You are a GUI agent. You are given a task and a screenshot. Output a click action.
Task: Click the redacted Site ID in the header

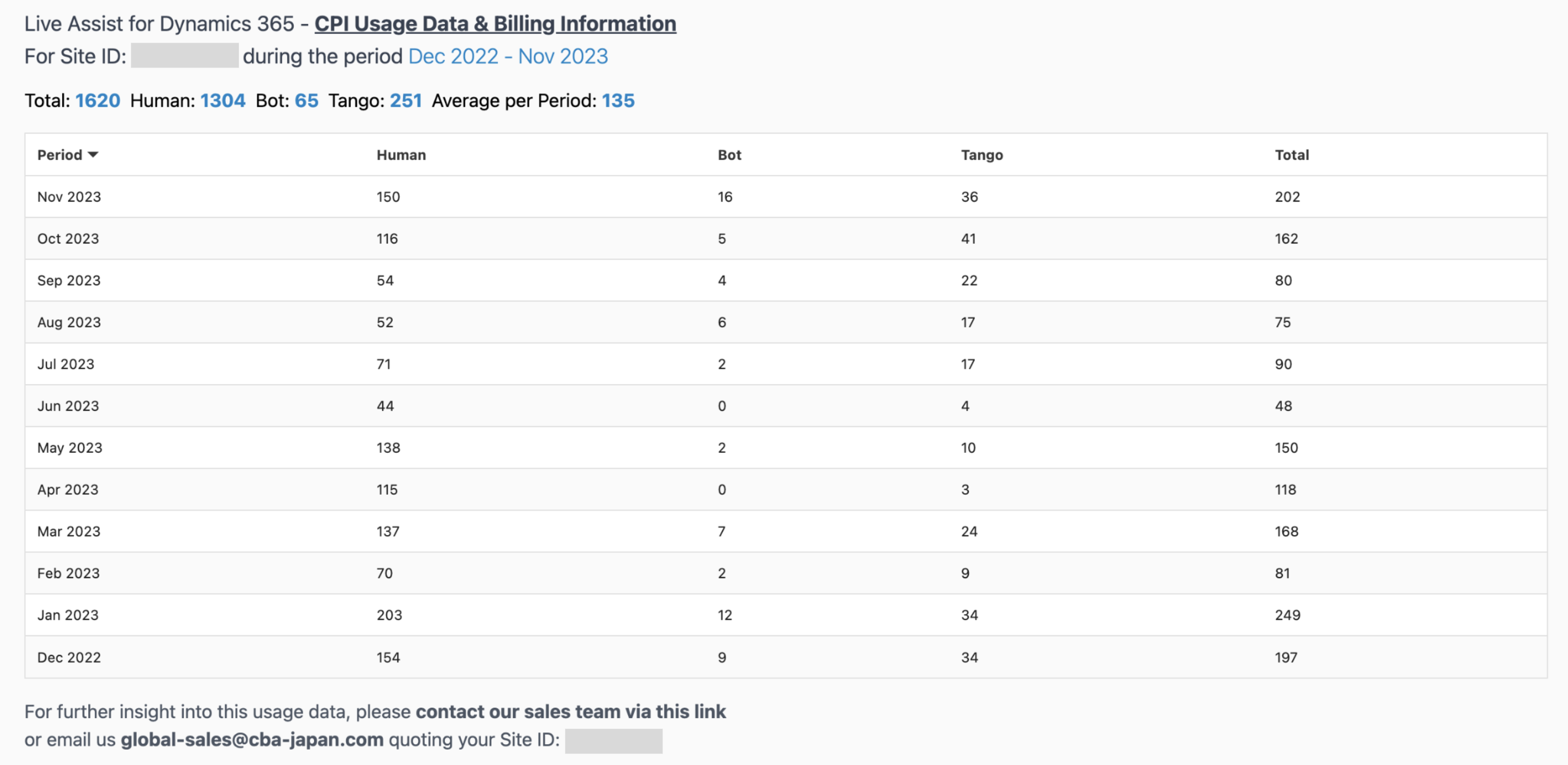point(184,56)
